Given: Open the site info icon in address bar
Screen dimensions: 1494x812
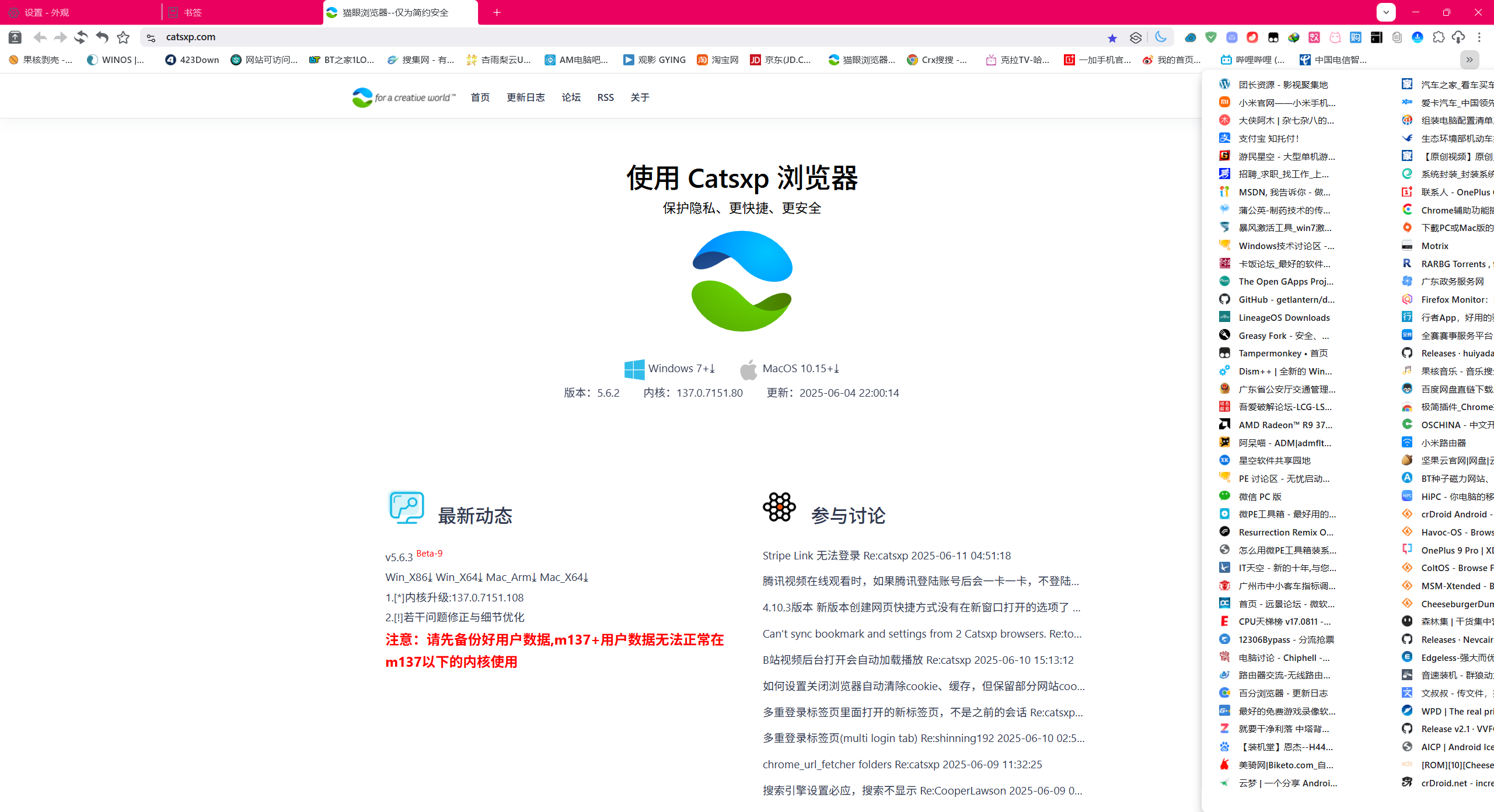Looking at the screenshot, I should [x=151, y=37].
